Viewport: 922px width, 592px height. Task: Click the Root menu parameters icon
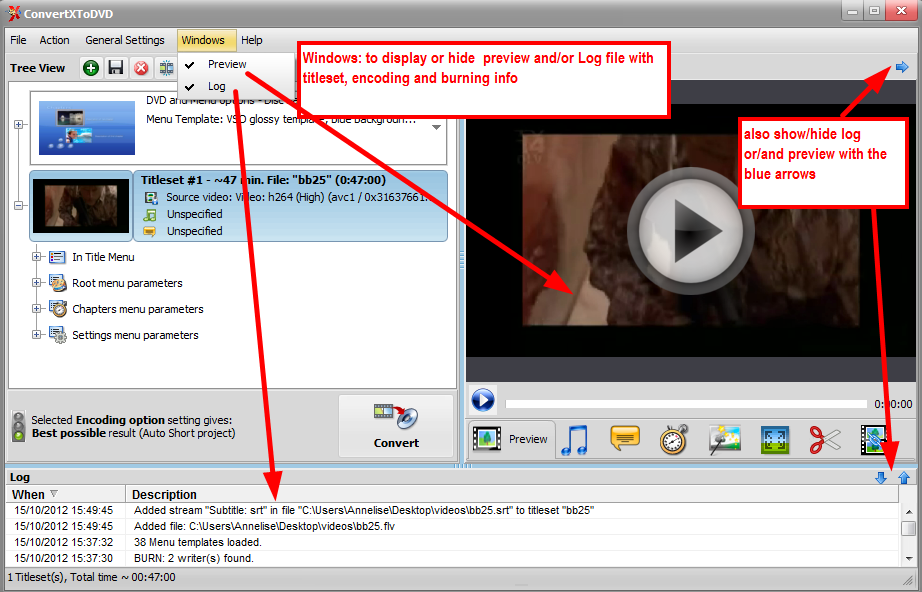[58, 283]
